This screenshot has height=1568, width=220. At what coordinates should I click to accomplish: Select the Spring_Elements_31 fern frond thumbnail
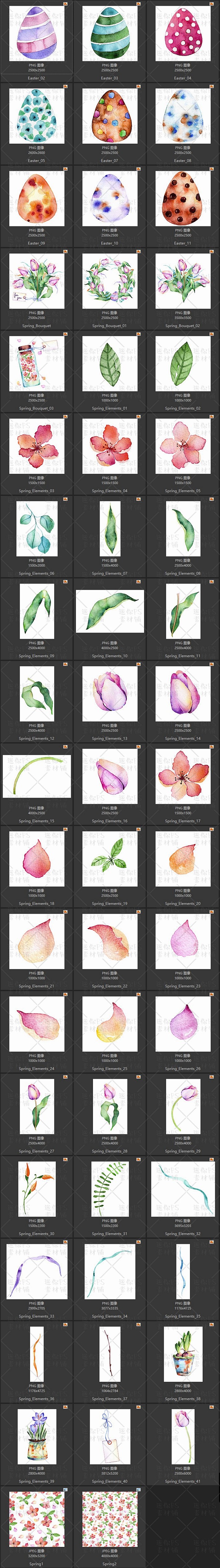point(110,1189)
